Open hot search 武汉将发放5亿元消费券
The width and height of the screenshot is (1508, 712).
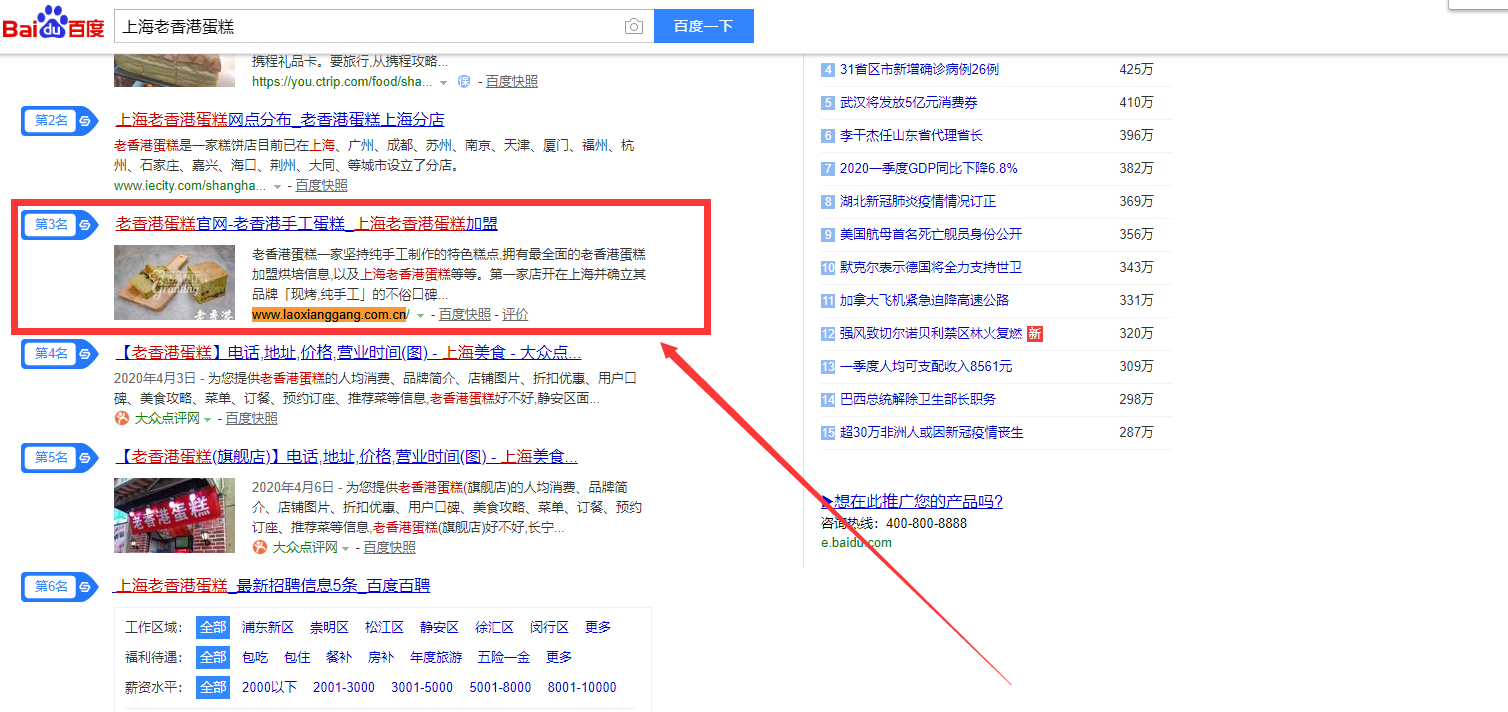(909, 102)
